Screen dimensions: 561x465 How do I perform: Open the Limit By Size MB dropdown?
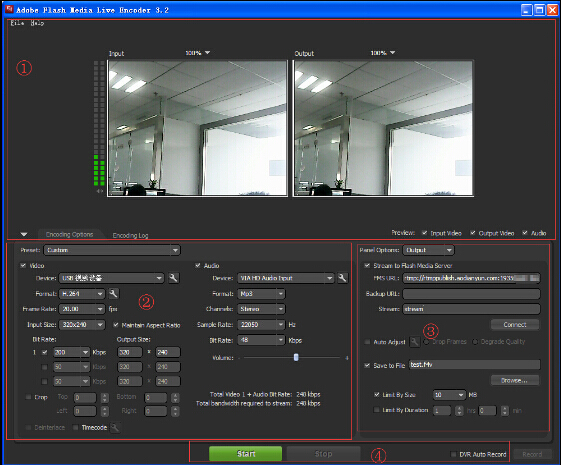click(449, 395)
